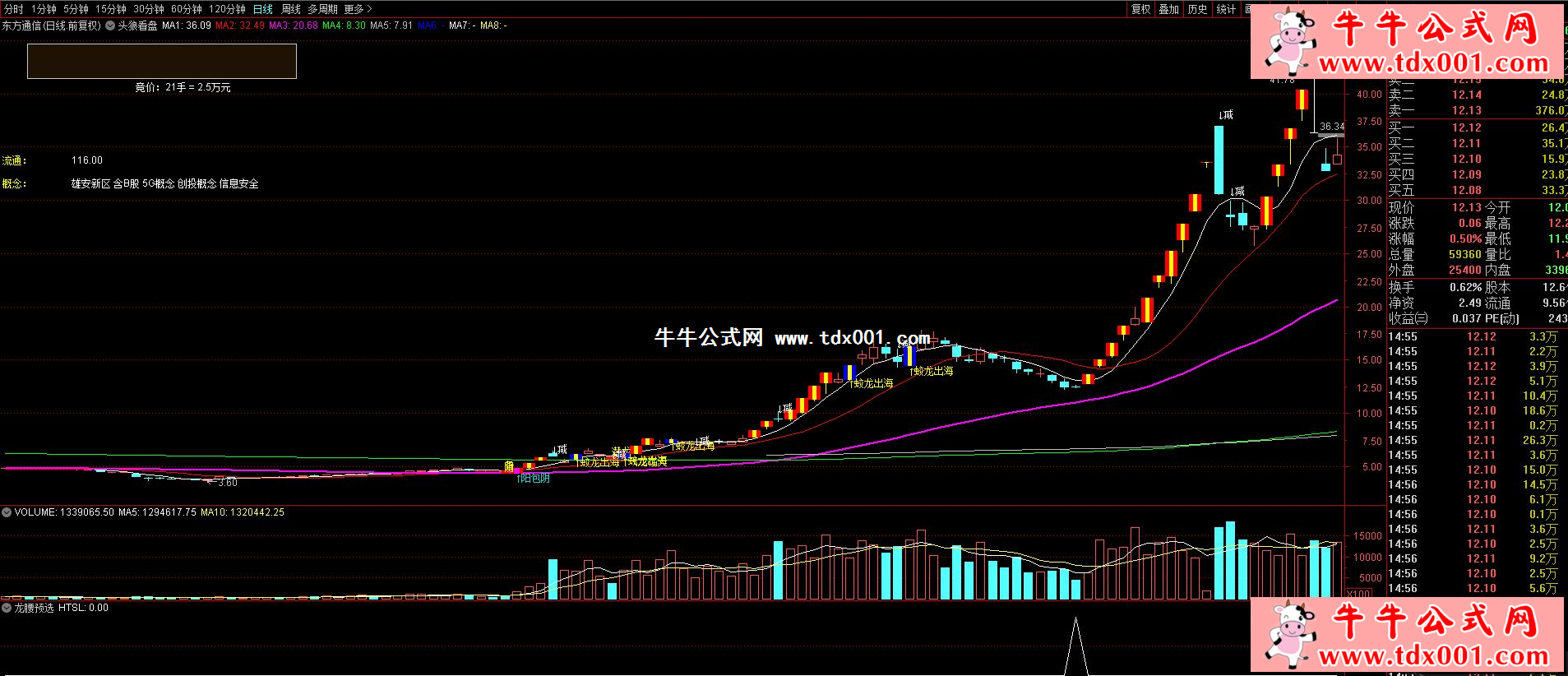Click the 18.6万 trade volume entry
This screenshot has width=1568, height=676.
pos(1539,410)
